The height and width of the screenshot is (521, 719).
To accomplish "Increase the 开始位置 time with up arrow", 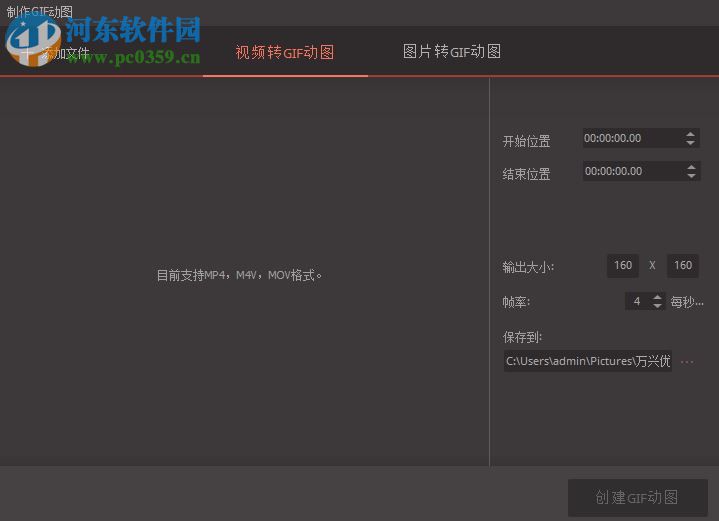I will tap(691, 134).
